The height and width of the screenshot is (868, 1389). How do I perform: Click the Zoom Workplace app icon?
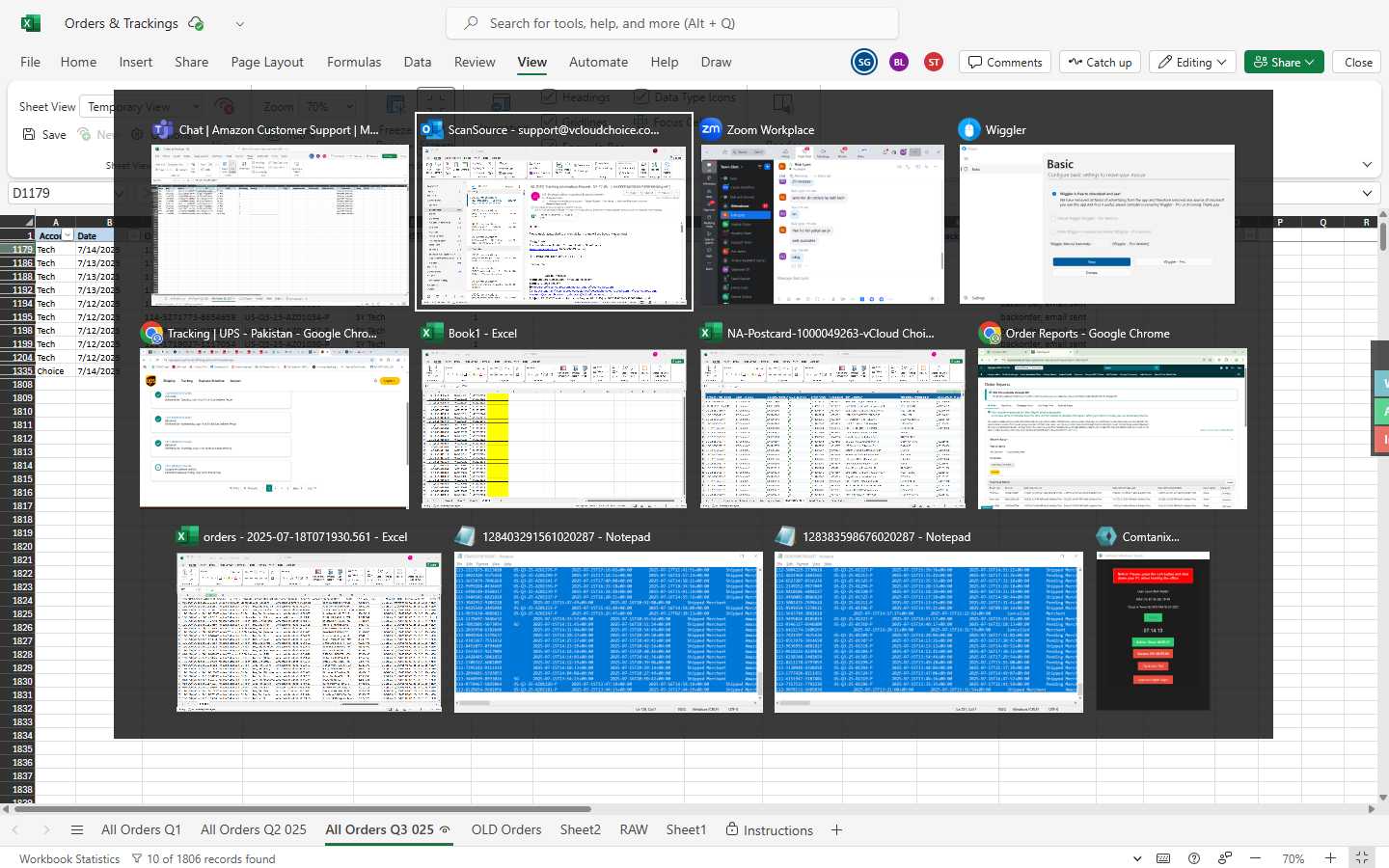pyautogui.click(x=711, y=129)
